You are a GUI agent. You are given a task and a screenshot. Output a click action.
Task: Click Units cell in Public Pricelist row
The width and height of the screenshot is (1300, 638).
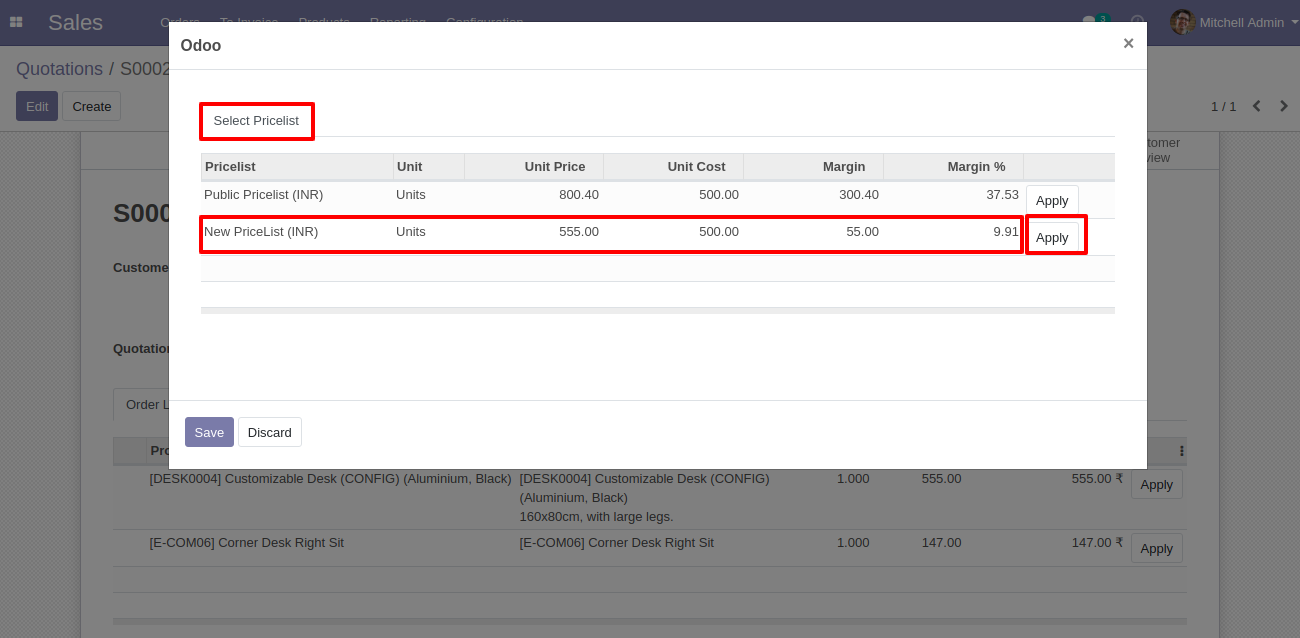[411, 195]
